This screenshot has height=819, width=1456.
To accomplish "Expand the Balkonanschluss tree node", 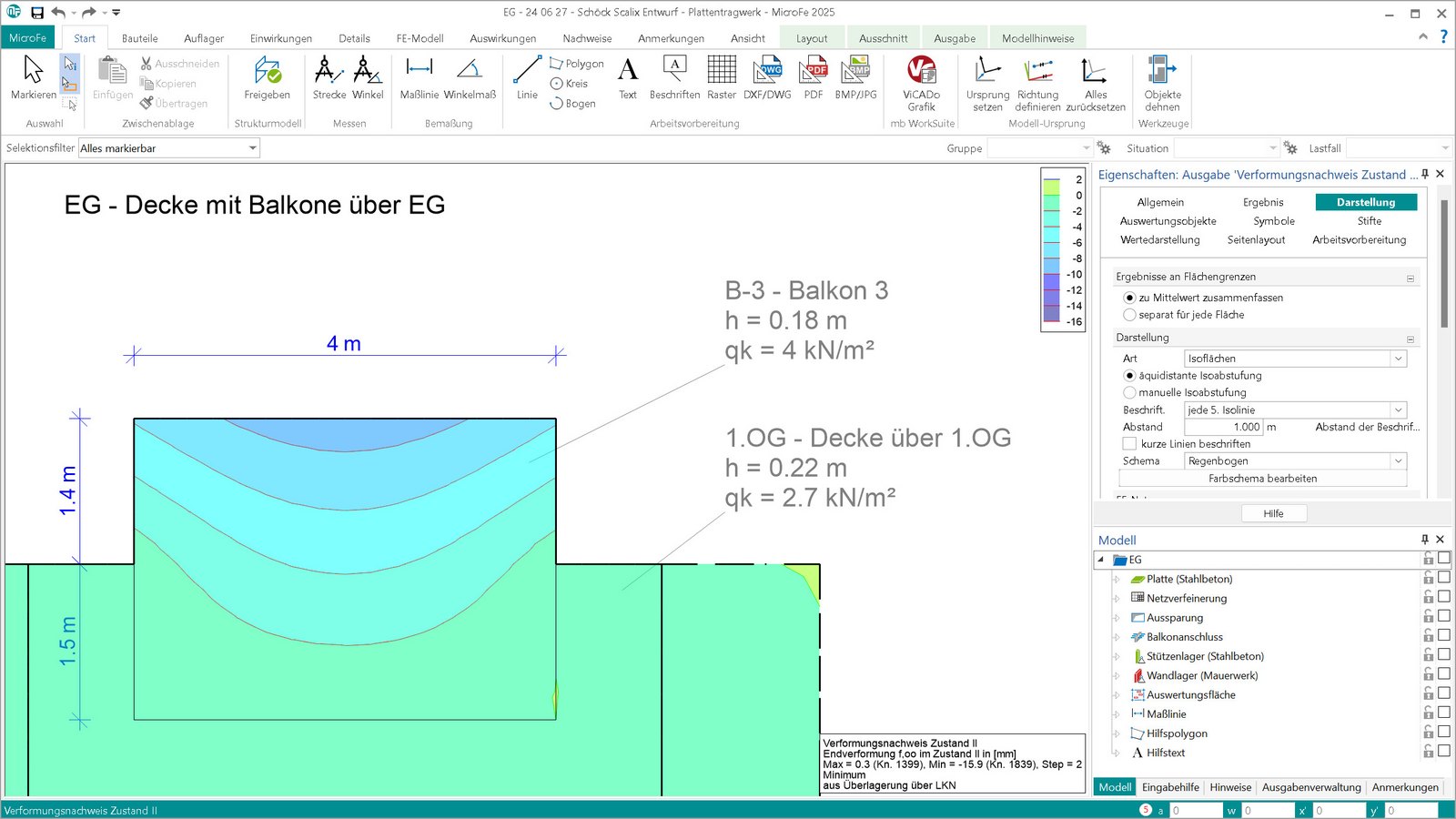I will pos(1117,637).
